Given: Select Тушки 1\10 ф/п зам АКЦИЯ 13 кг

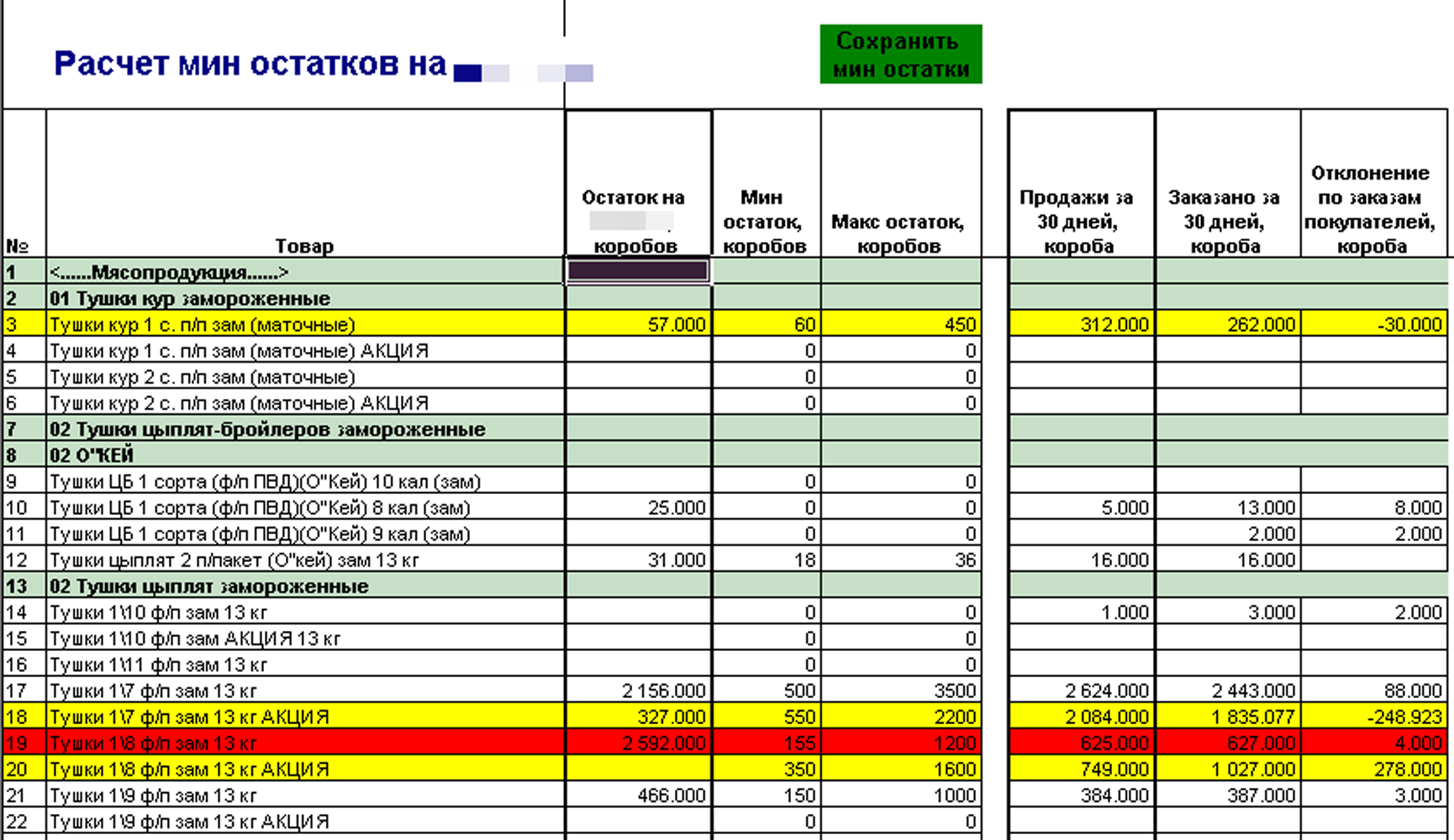Looking at the screenshot, I should click(x=305, y=638).
